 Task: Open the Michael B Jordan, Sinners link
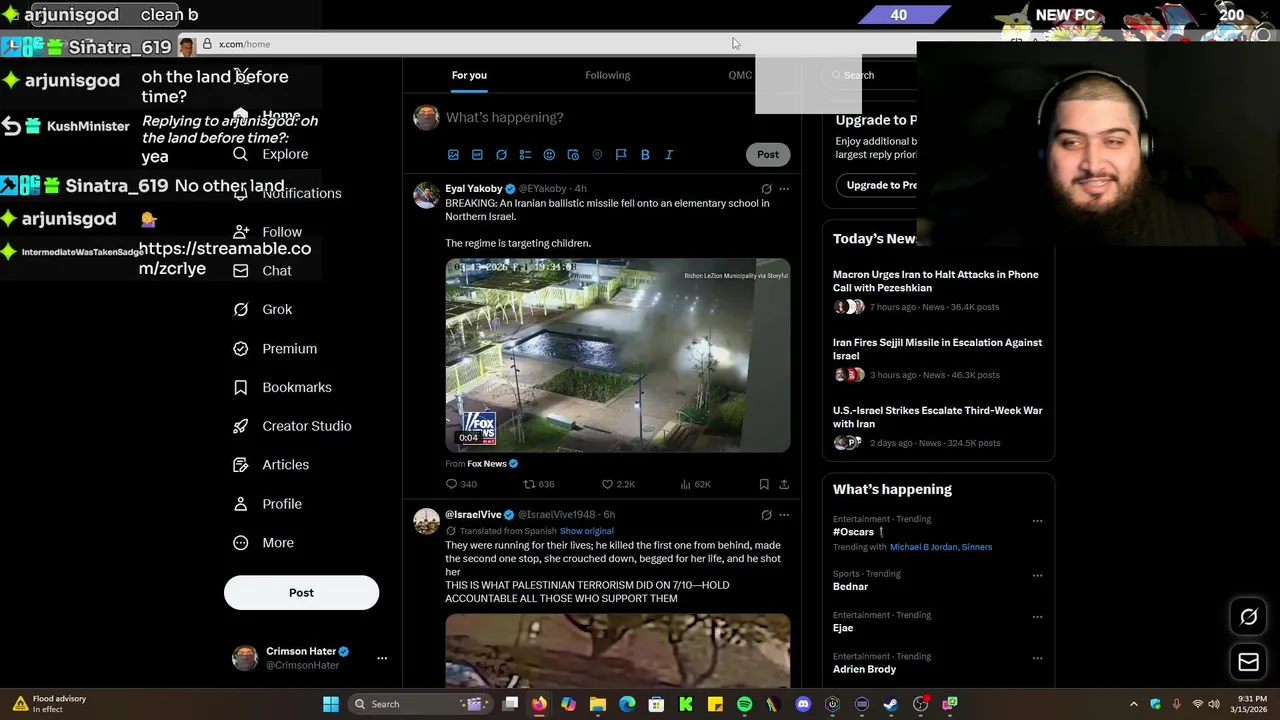(941, 547)
